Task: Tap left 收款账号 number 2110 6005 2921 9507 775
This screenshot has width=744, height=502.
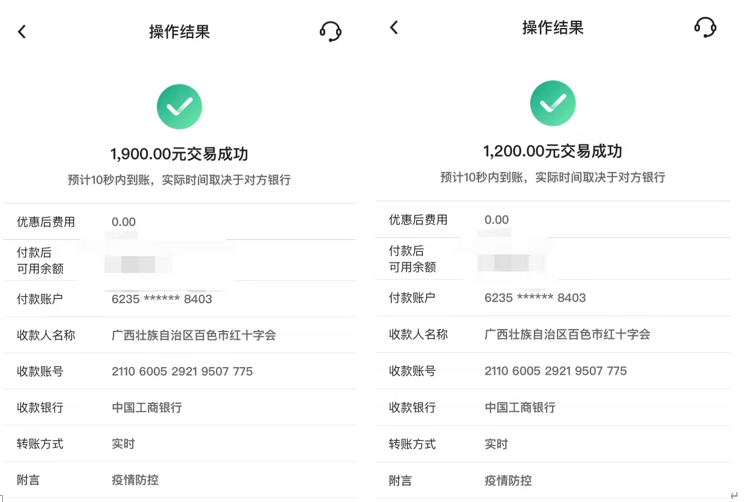Action: tap(182, 371)
